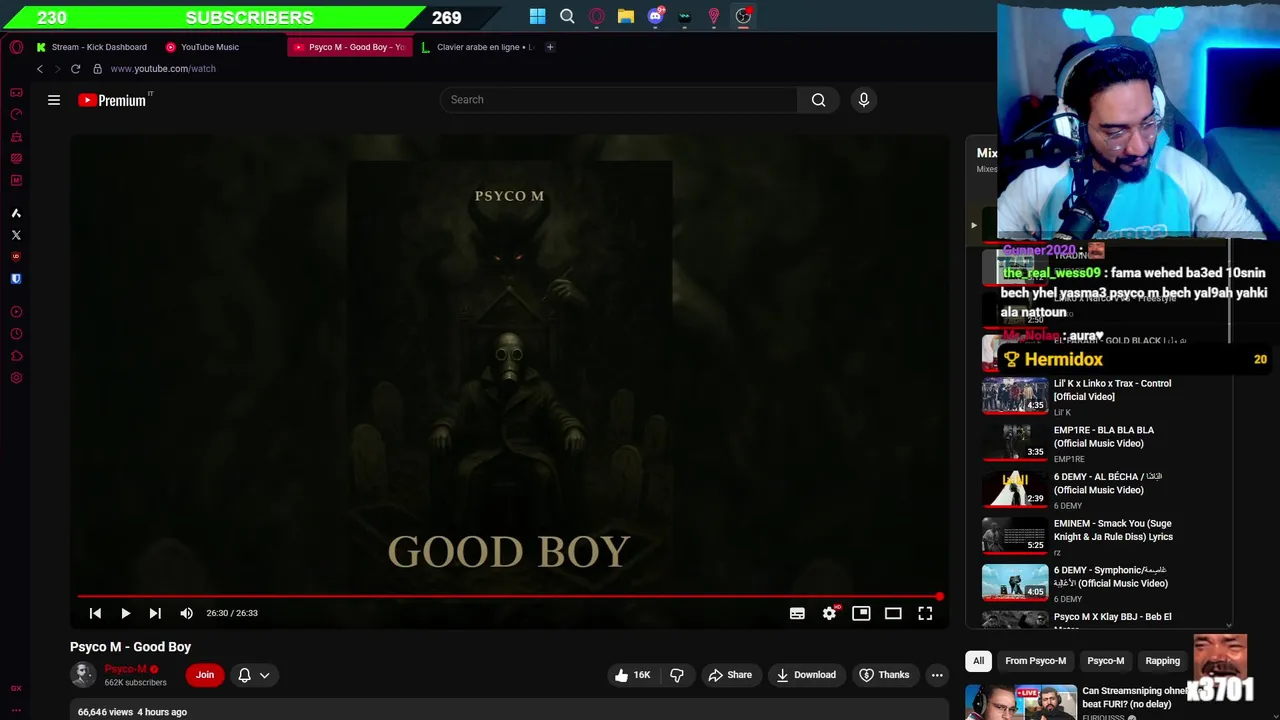The width and height of the screenshot is (1280, 720).
Task: Click the address bar showing www.youtube.com/watch
Action: (x=163, y=69)
